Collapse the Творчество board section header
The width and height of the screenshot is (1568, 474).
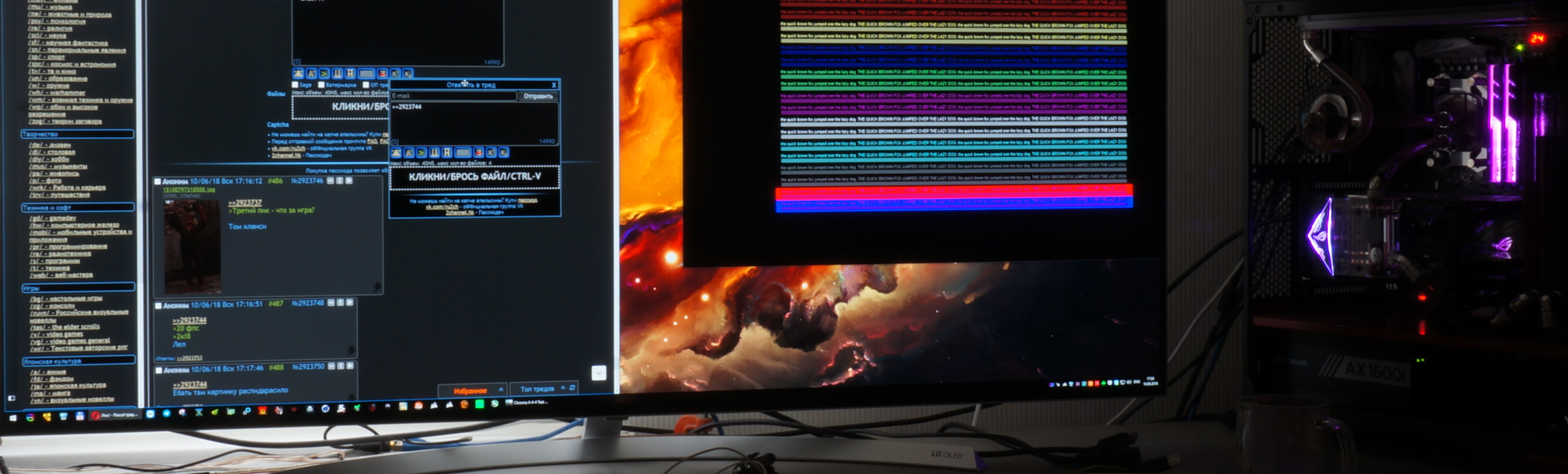click(x=78, y=133)
